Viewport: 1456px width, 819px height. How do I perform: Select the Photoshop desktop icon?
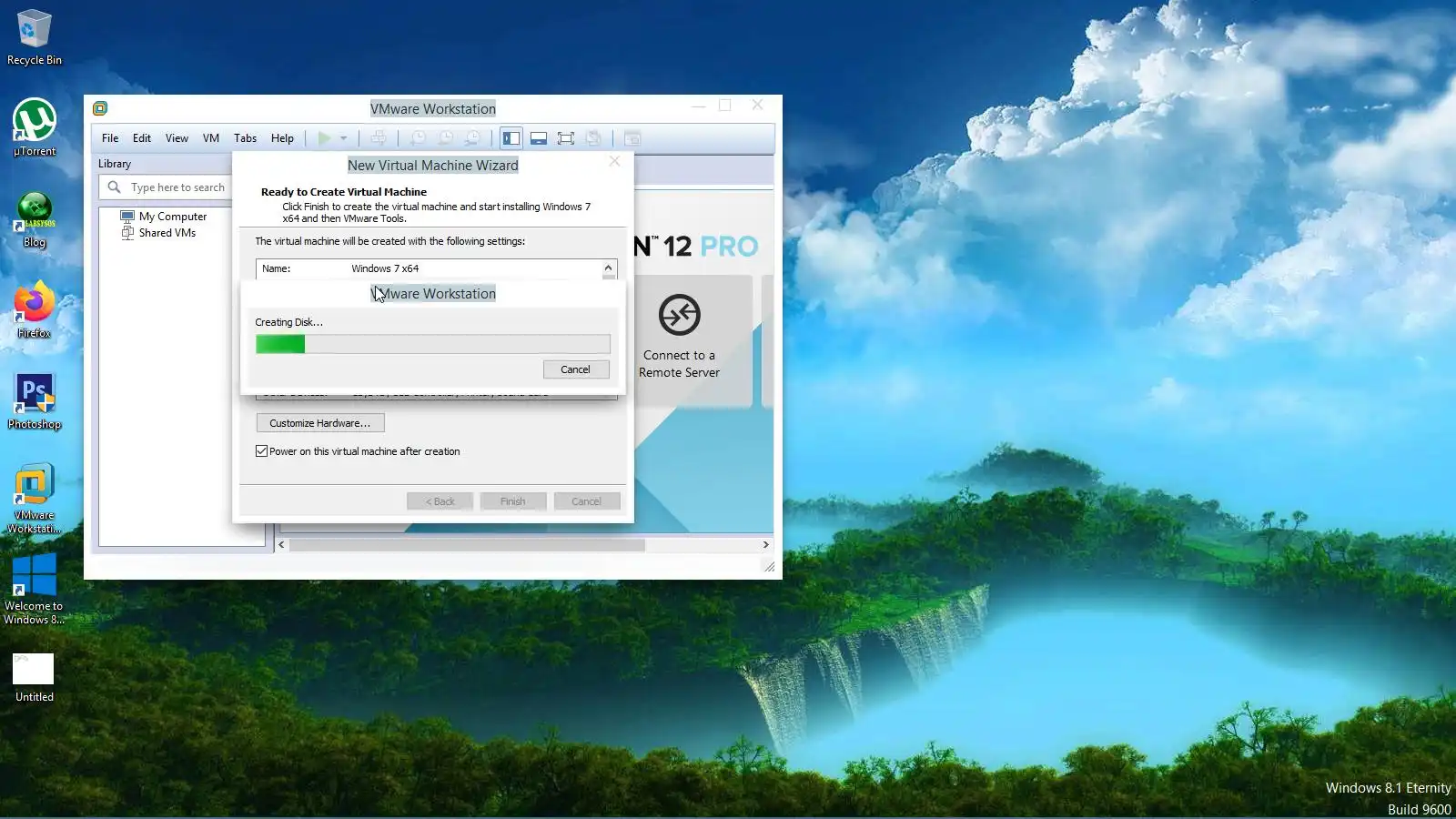(x=35, y=401)
